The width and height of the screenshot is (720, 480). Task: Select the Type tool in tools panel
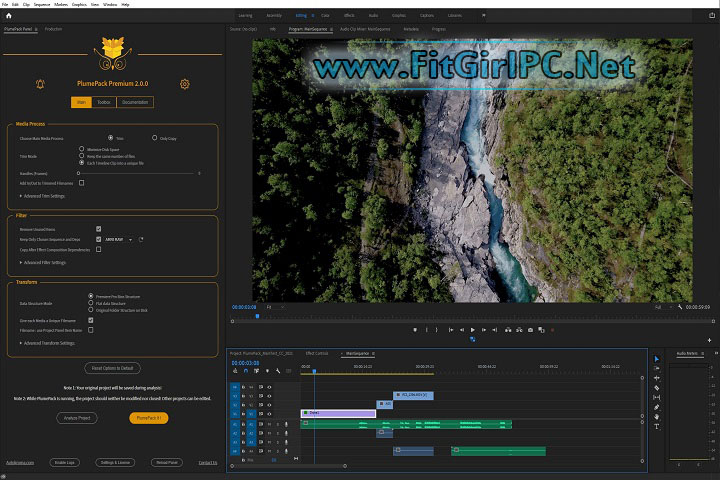(x=657, y=426)
